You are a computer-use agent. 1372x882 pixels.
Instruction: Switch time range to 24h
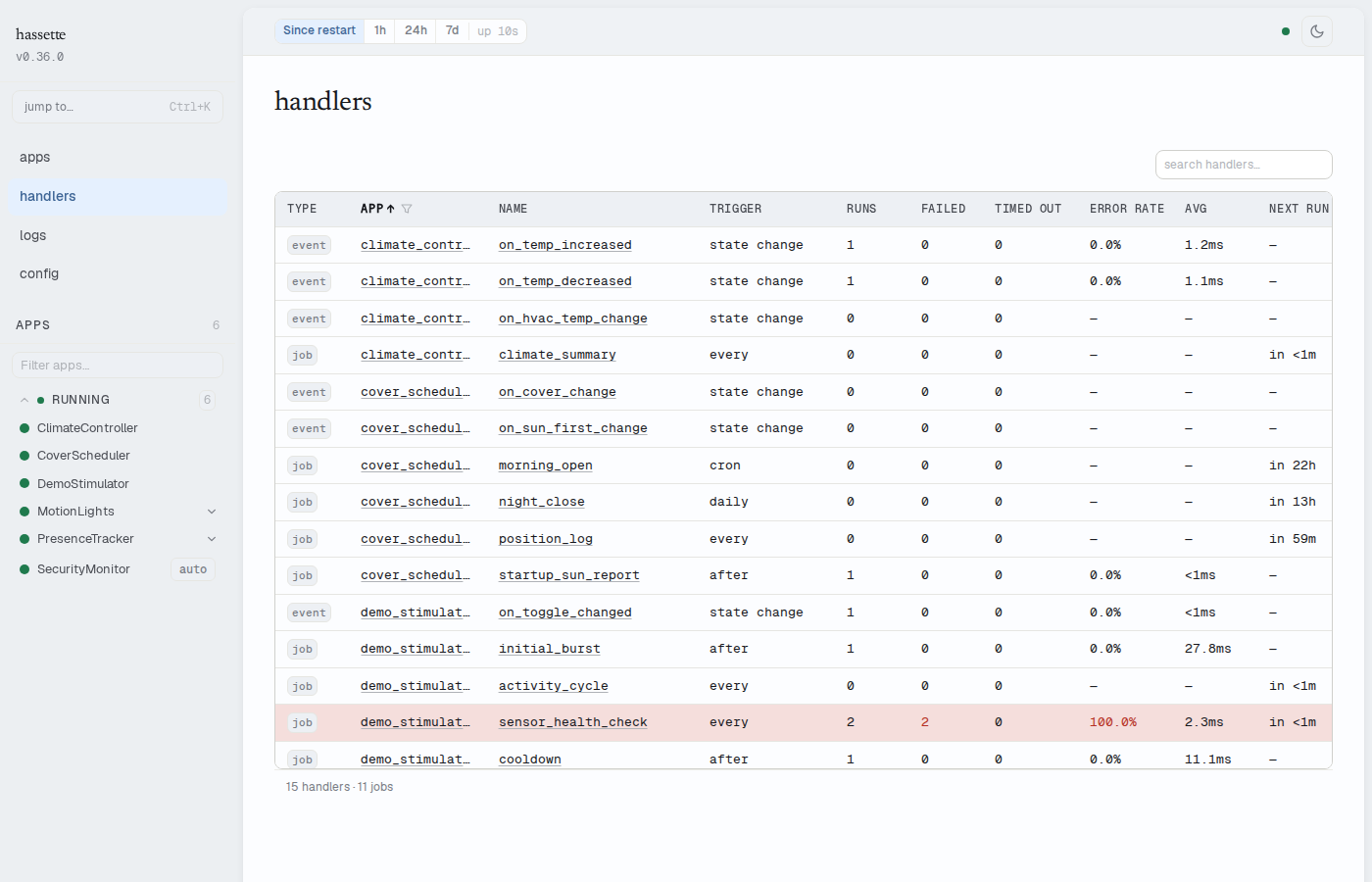tap(416, 31)
